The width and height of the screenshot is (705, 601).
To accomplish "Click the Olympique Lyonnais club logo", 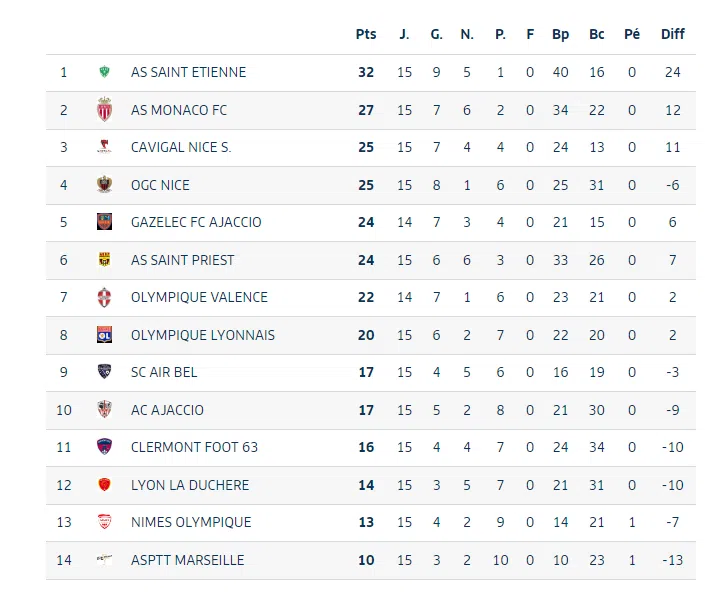I will (x=104, y=335).
